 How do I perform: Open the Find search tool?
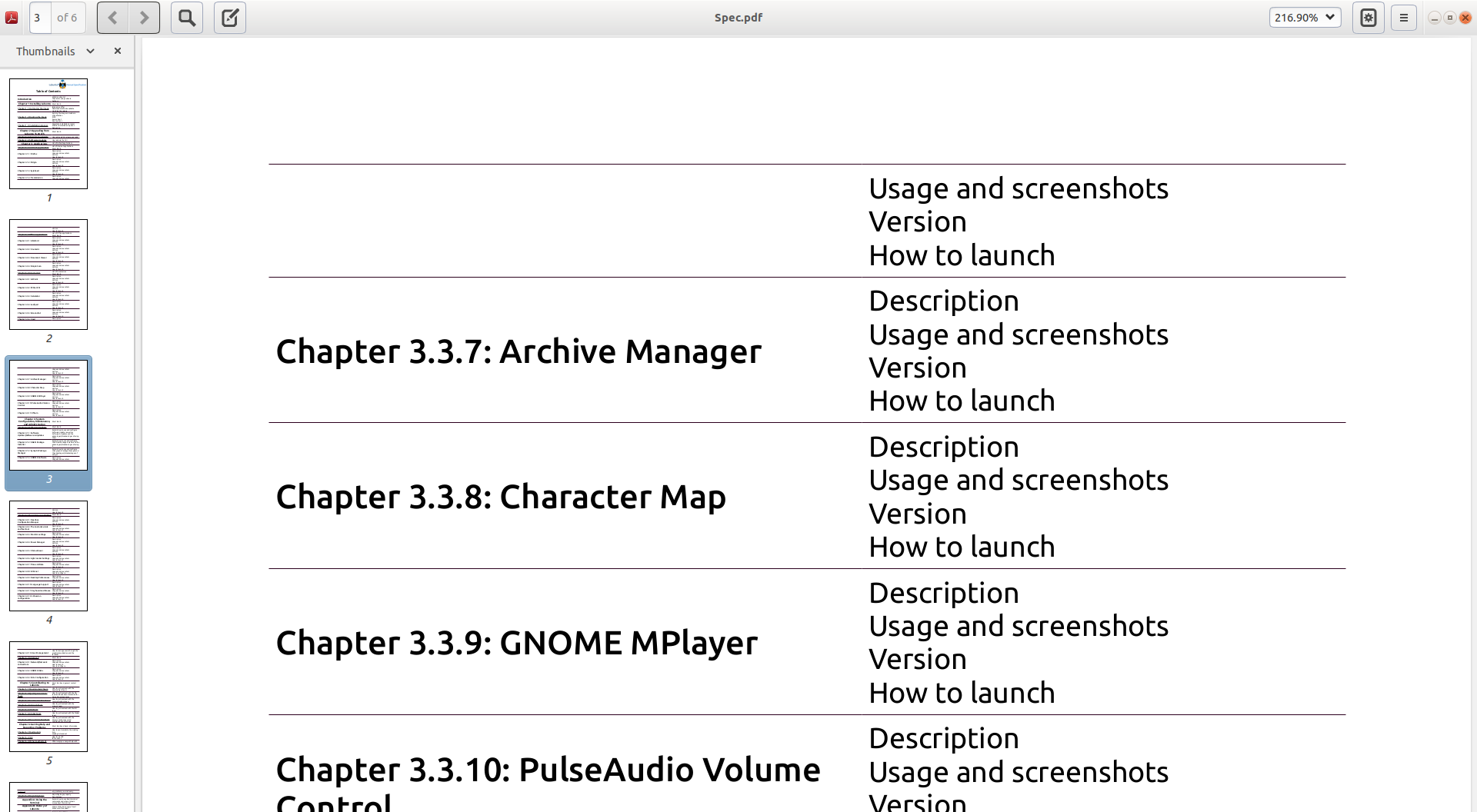click(x=187, y=18)
